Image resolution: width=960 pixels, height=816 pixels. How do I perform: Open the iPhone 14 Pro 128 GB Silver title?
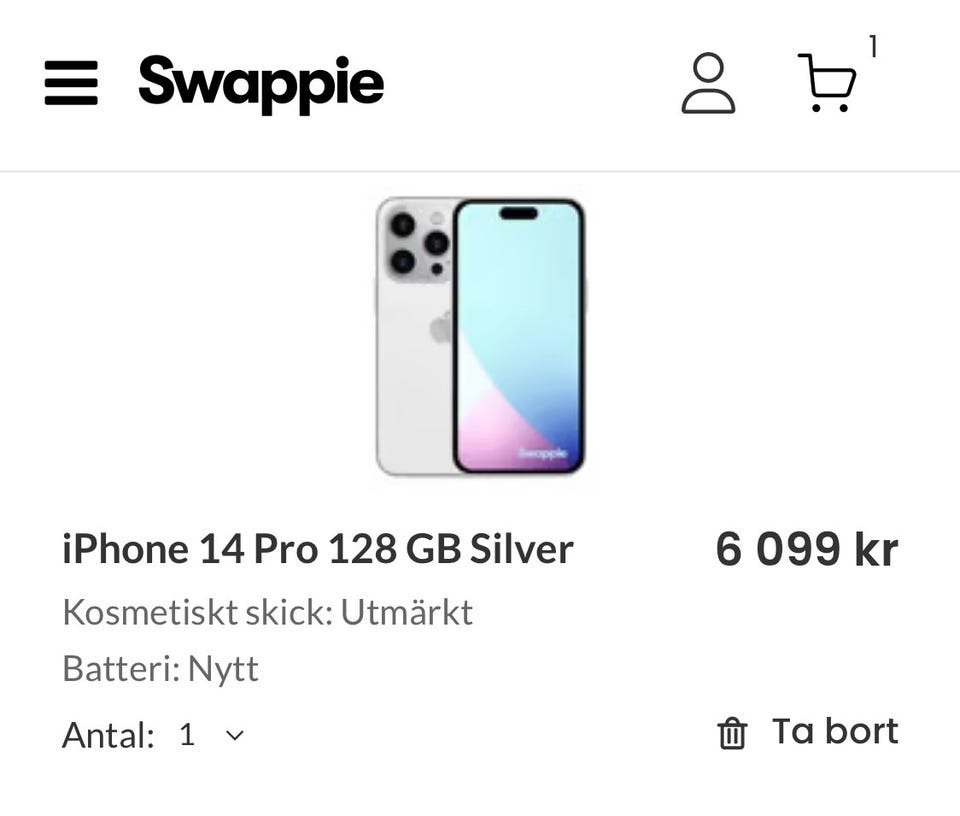click(317, 549)
